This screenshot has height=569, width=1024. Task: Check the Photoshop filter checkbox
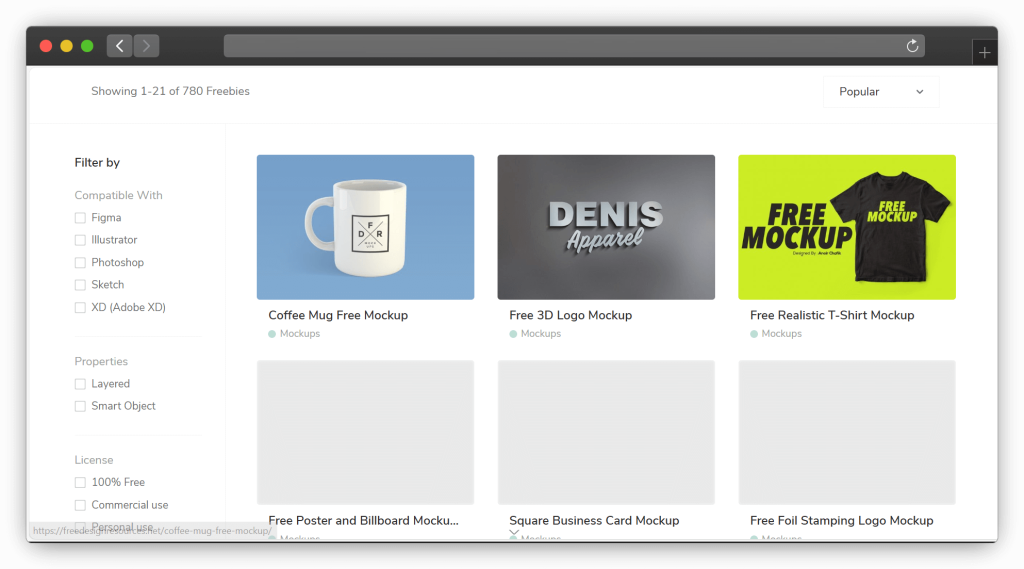tap(80, 263)
